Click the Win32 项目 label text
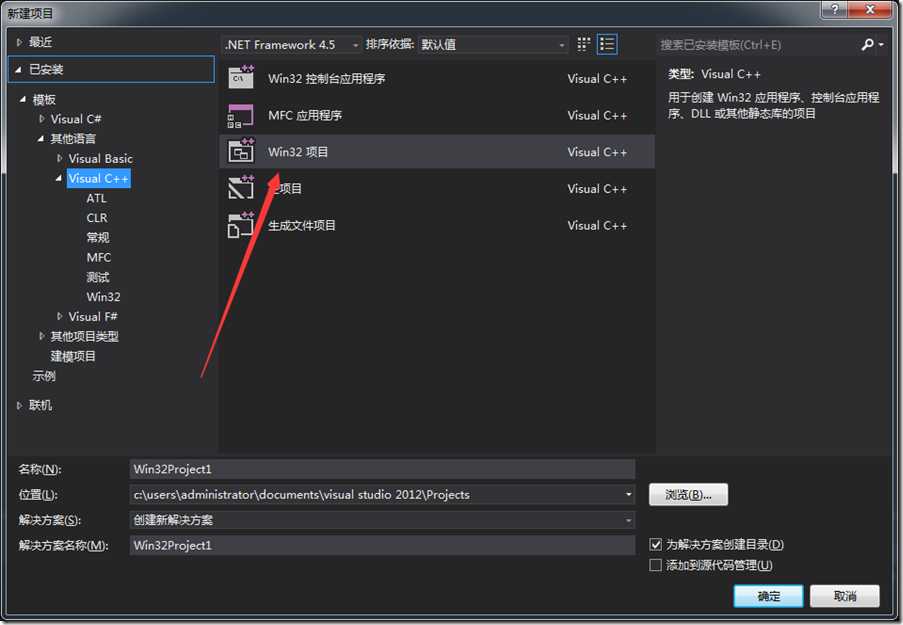 tap(298, 151)
